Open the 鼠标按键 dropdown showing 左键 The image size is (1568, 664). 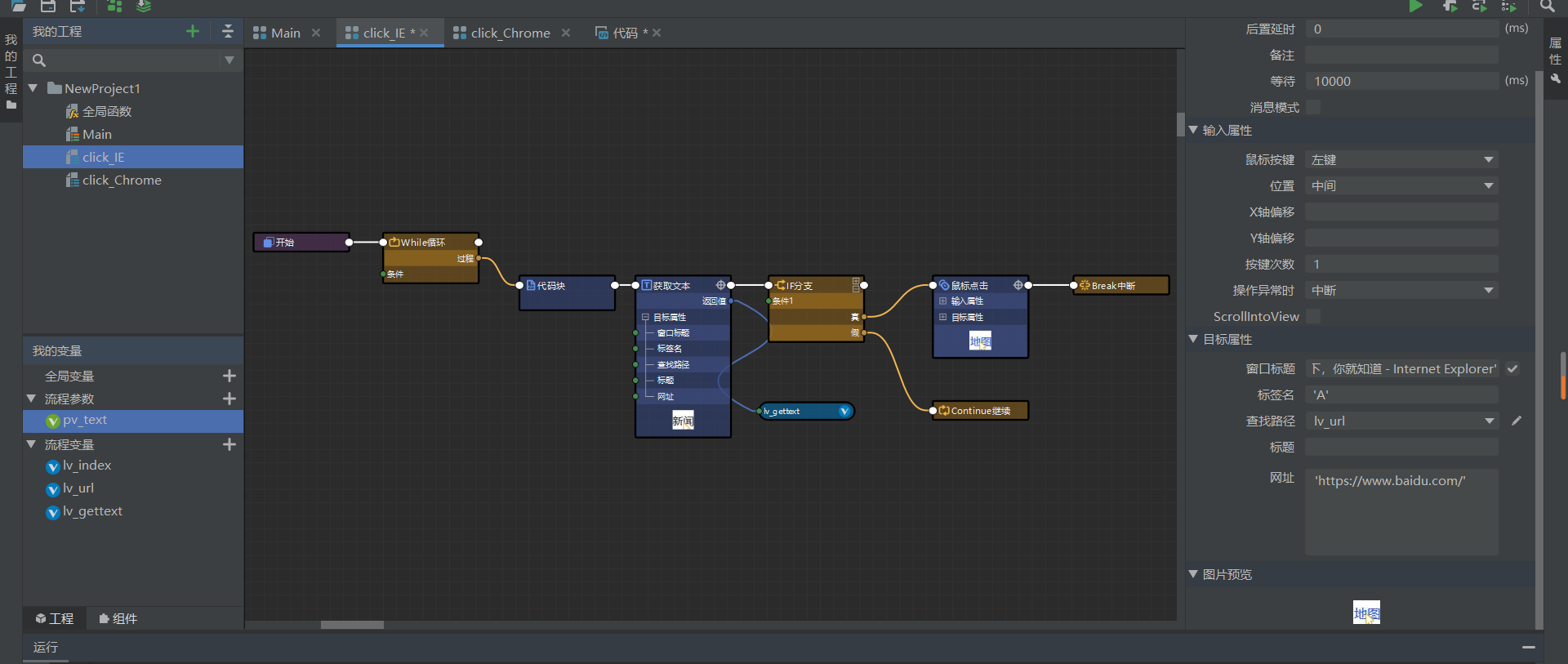[1401, 159]
